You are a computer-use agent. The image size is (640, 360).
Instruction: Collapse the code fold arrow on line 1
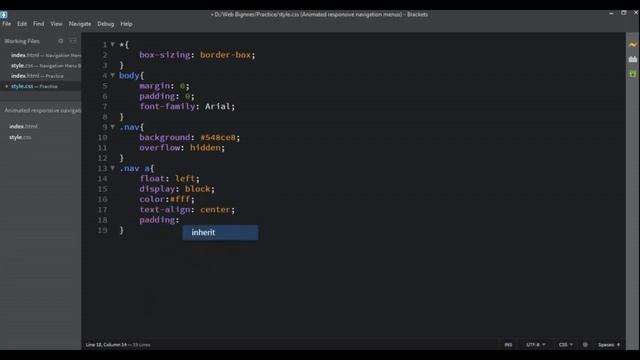tap(113, 44)
